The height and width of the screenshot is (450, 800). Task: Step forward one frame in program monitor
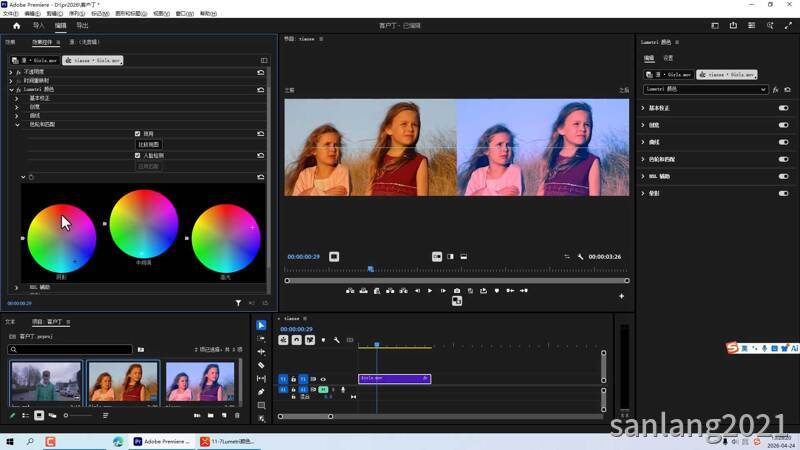(443, 291)
